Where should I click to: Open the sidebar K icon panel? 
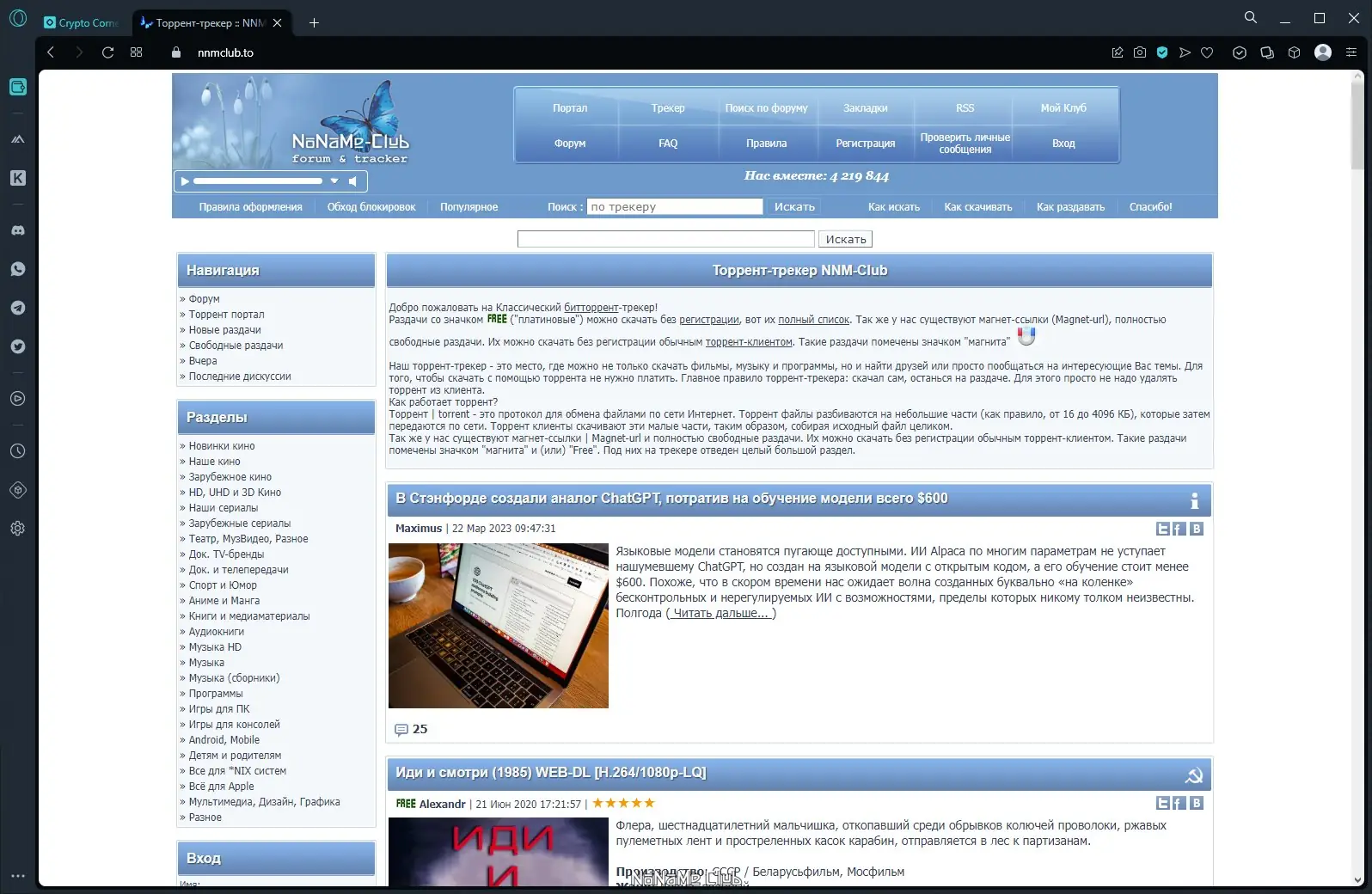(x=17, y=178)
